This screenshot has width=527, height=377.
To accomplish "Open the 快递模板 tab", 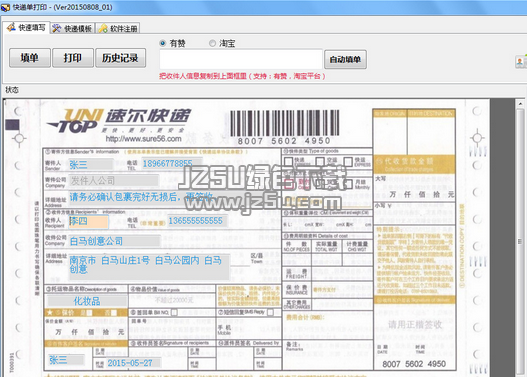I will 73,29.
